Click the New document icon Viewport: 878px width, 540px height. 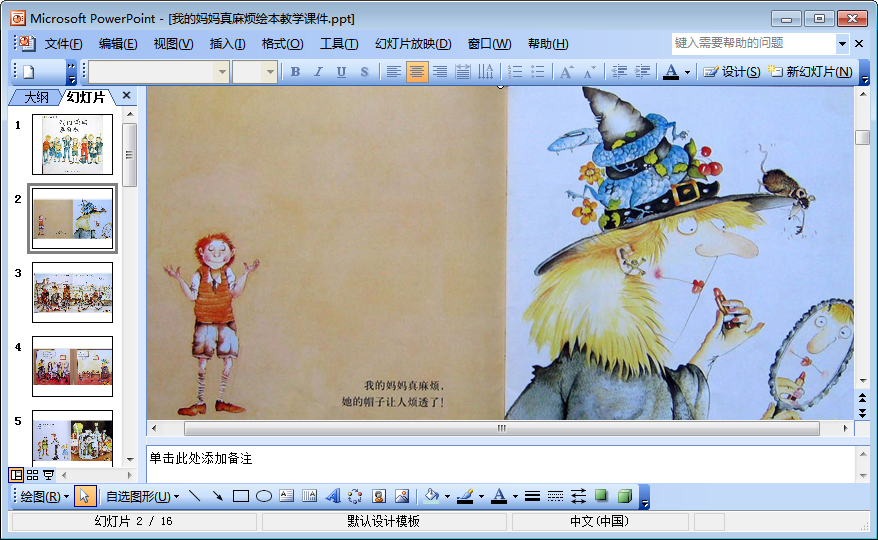tap(29, 72)
